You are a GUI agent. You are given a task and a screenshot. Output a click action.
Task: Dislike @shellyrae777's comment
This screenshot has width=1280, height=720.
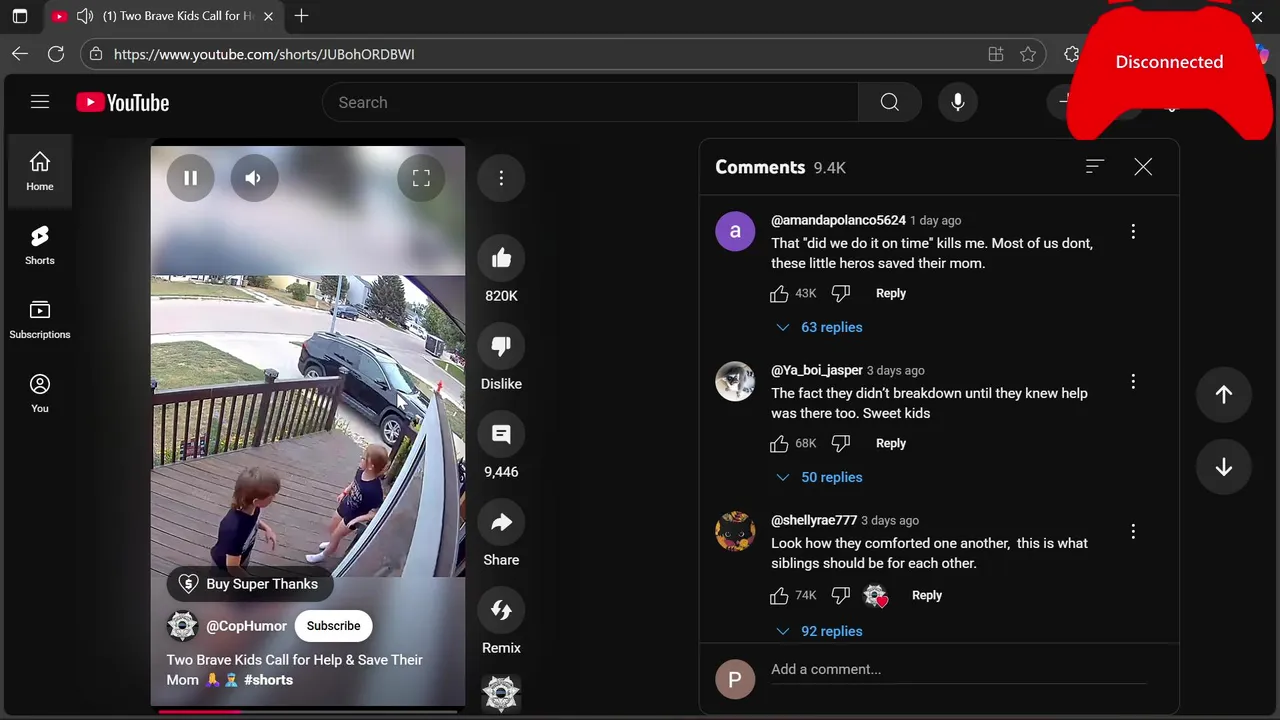click(x=841, y=595)
